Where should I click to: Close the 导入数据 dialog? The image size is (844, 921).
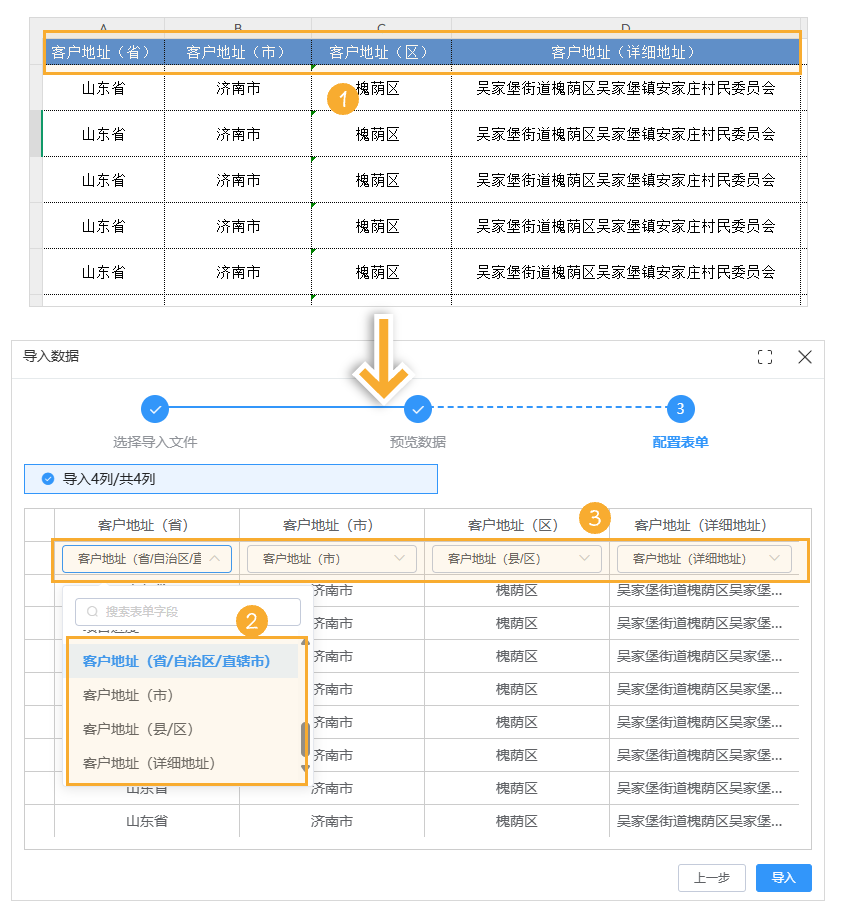(x=805, y=356)
